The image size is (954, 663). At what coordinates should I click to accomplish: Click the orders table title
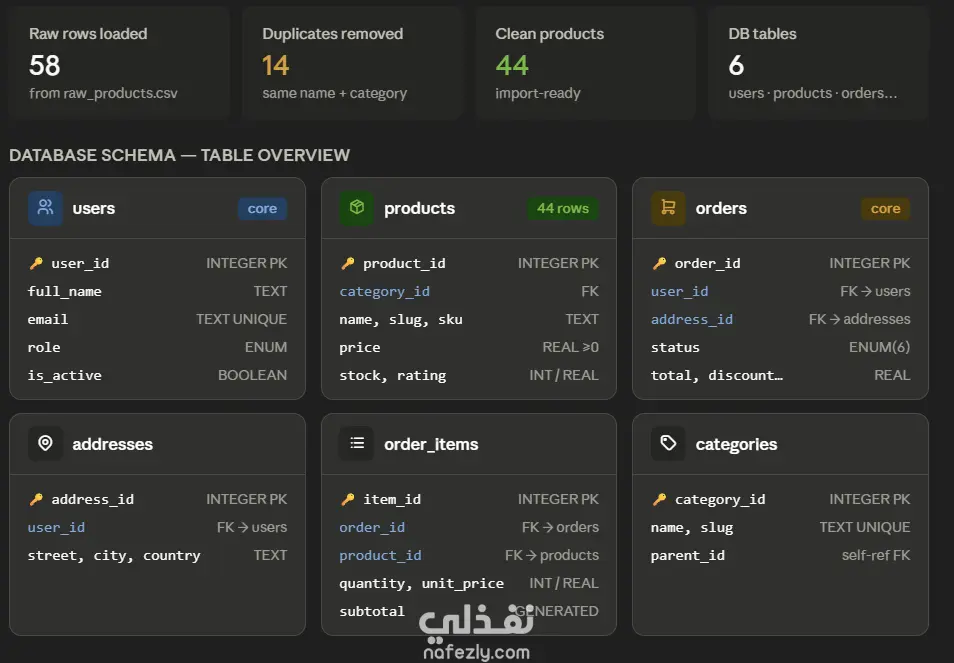click(721, 208)
